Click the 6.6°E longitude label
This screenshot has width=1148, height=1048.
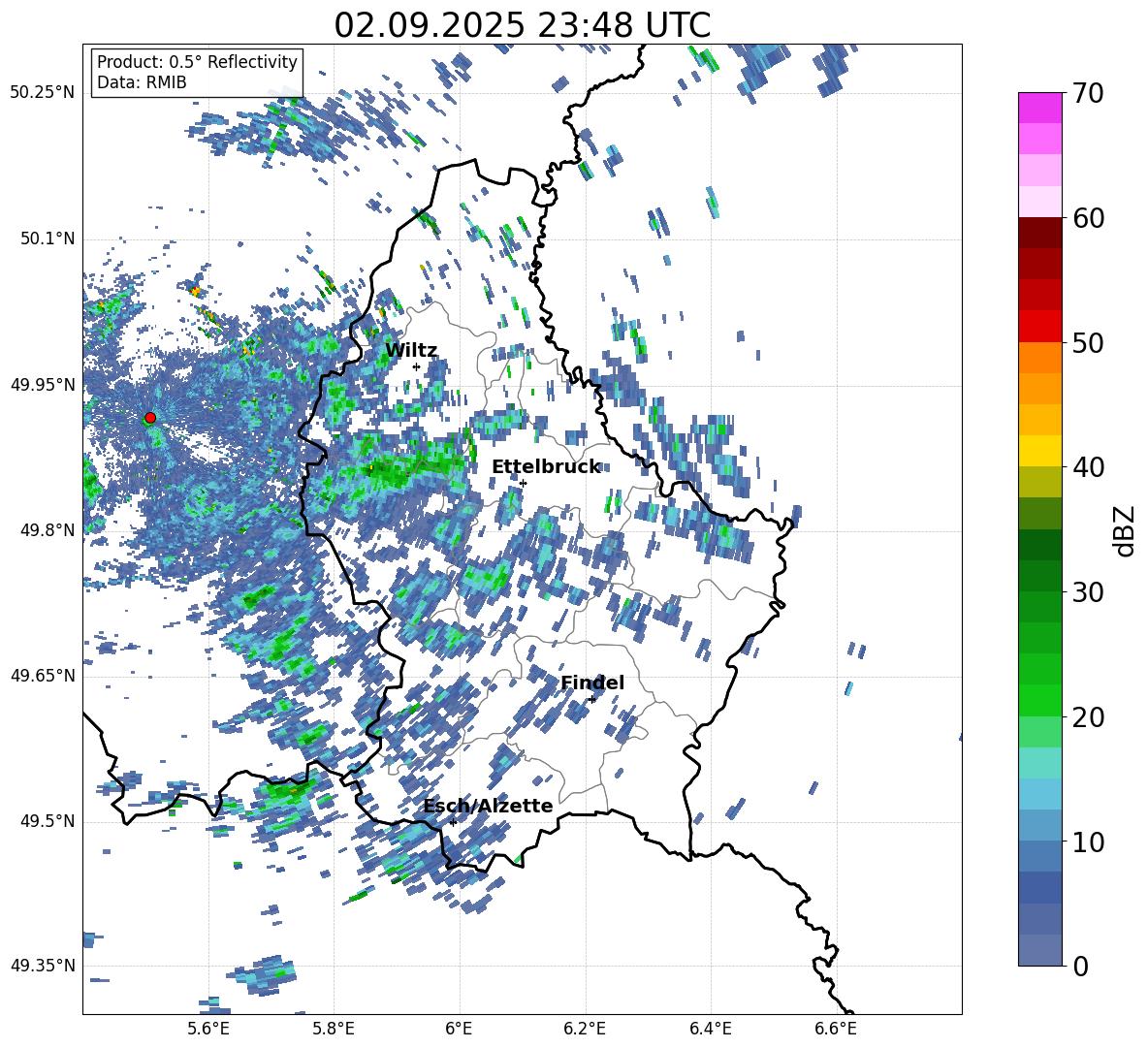[836, 1029]
